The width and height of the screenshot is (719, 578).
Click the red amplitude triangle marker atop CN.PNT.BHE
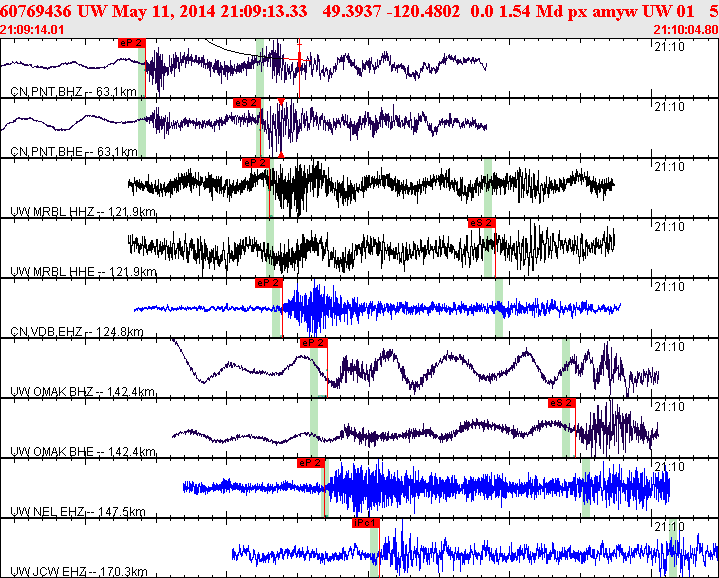(x=281, y=101)
